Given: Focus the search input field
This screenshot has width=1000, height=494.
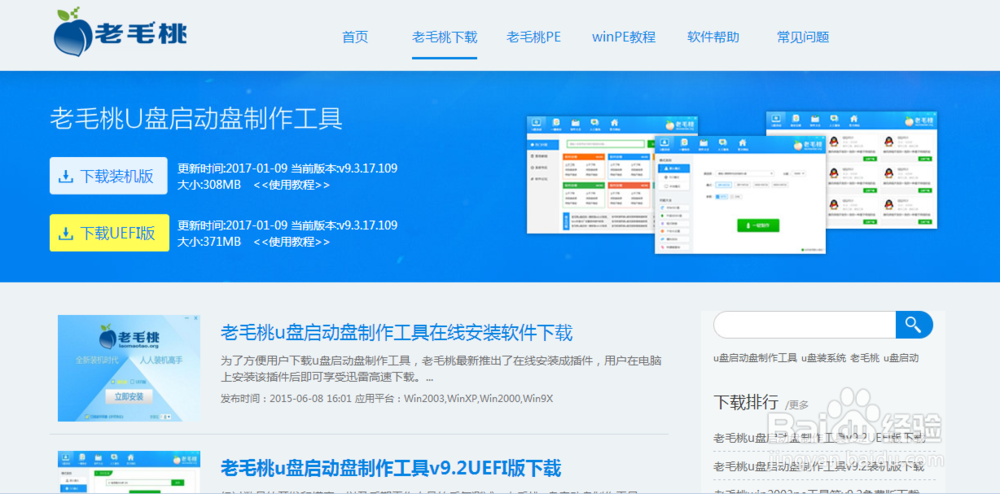Looking at the screenshot, I should 805,325.
